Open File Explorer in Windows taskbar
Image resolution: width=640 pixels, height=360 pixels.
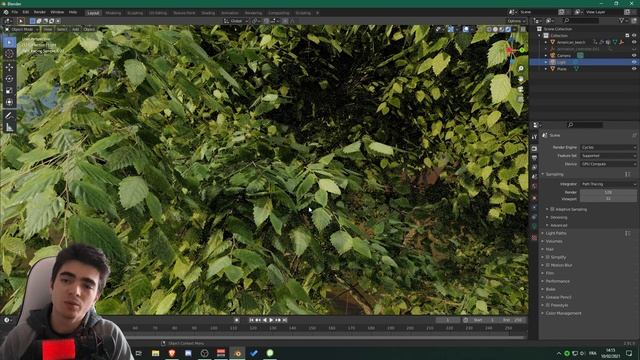click(x=155, y=353)
